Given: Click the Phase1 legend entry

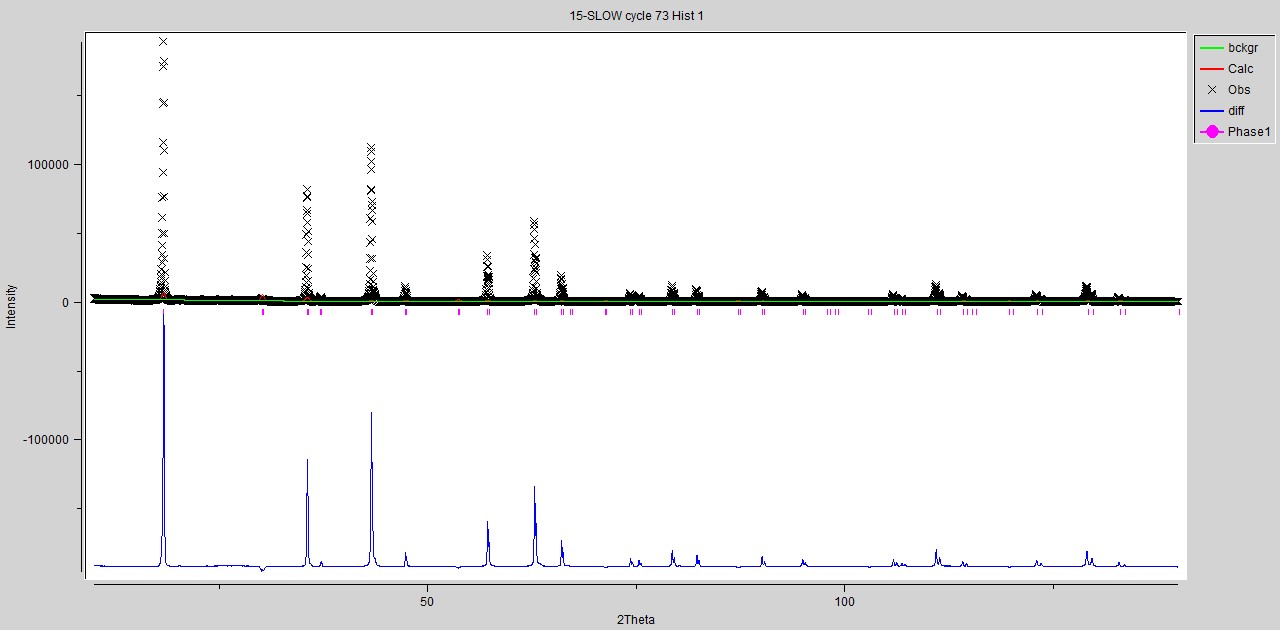Looking at the screenshot, I should [x=1235, y=132].
